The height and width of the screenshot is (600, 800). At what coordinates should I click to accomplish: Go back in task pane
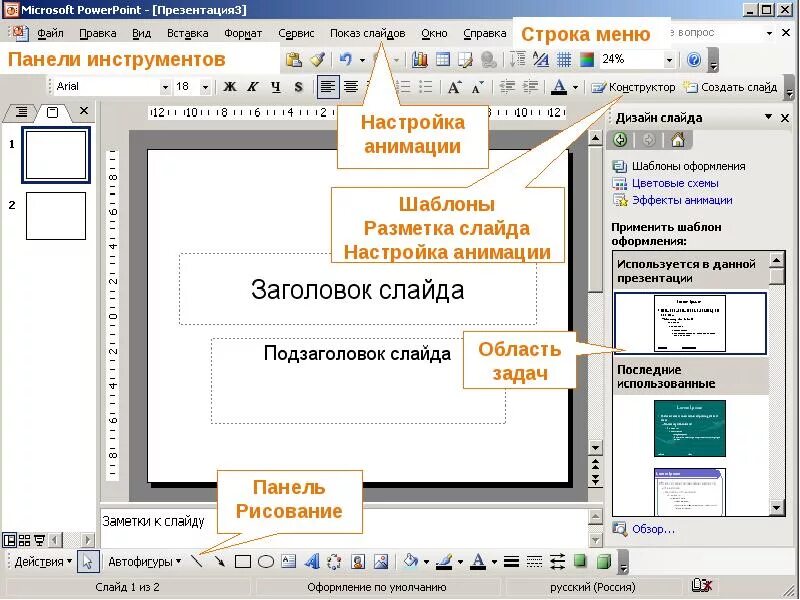click(x=620, y=140)
